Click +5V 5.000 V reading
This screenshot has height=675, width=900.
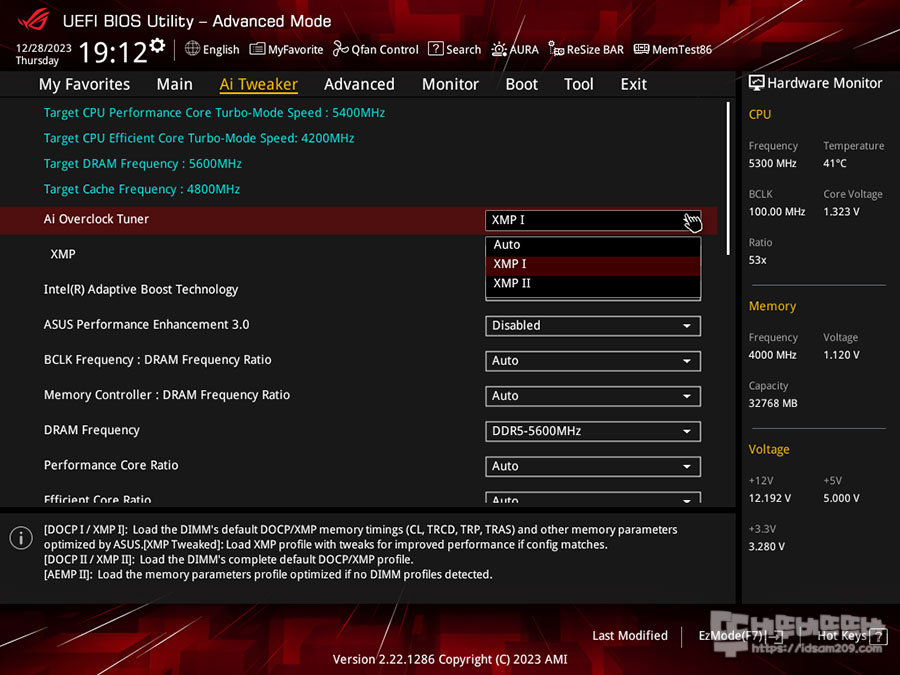click(x=841, y=498)
